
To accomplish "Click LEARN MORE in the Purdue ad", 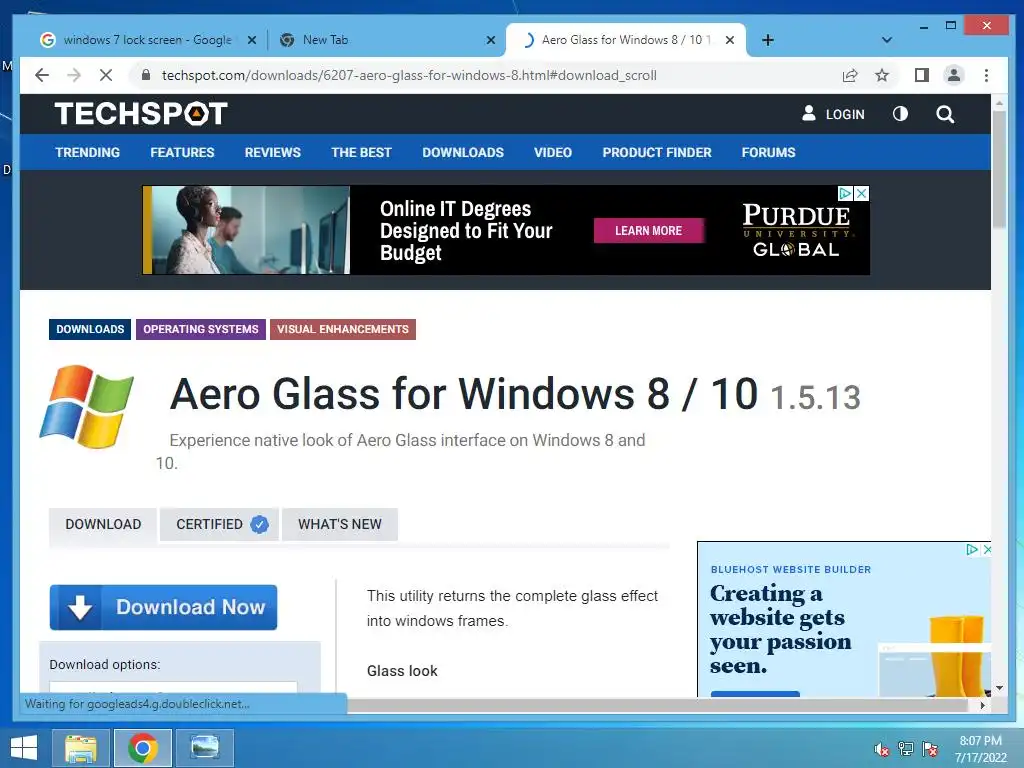I will pyautogui.click(x=648, y=231).
